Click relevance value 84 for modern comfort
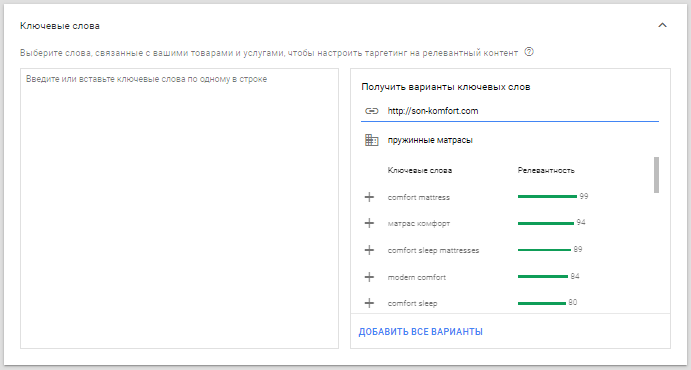 [575, 276]
